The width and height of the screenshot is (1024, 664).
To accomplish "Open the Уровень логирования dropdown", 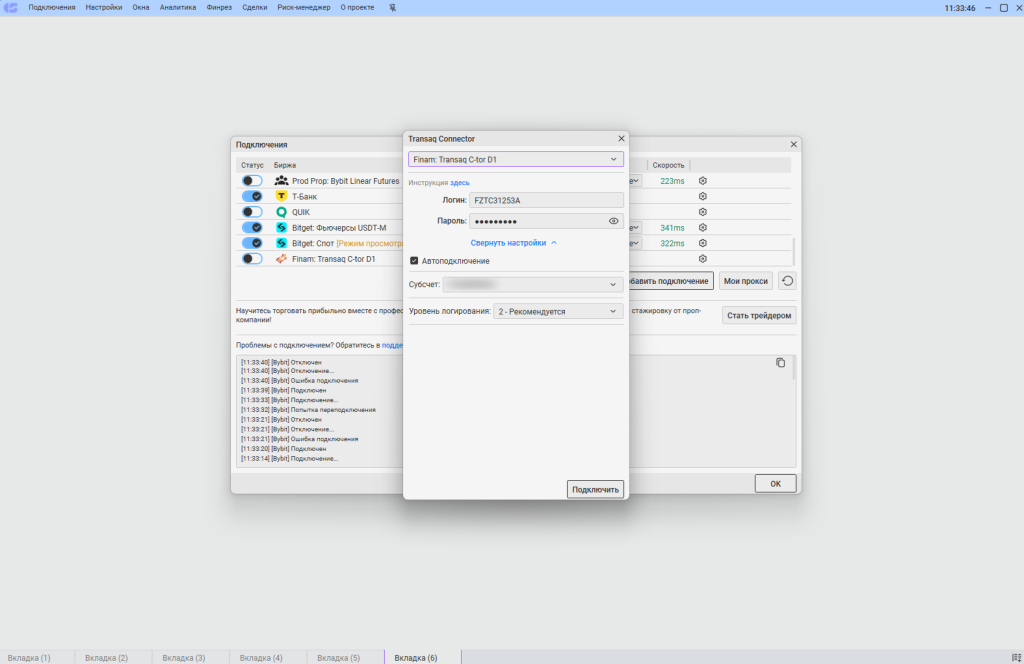I will point(557,311).
